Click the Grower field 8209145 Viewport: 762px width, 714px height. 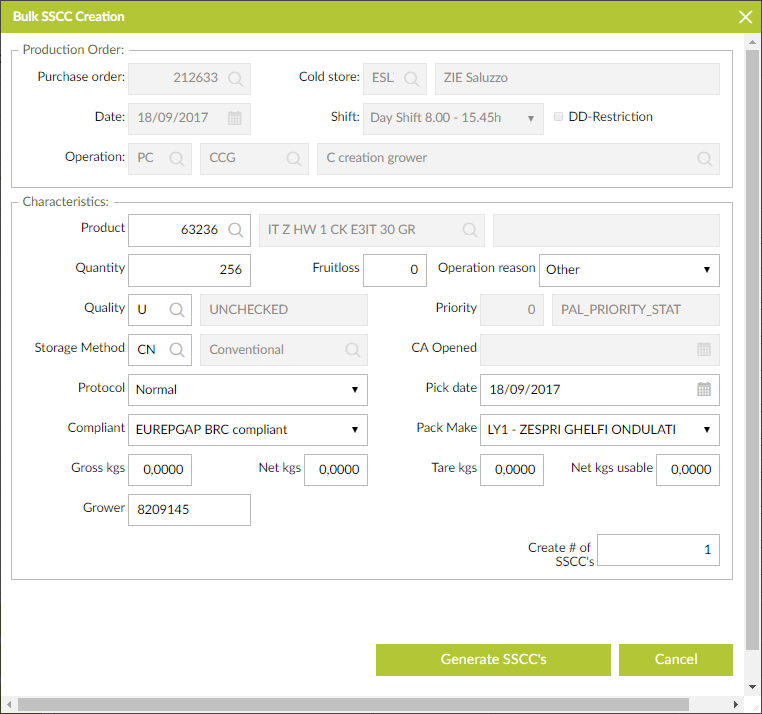190,510
